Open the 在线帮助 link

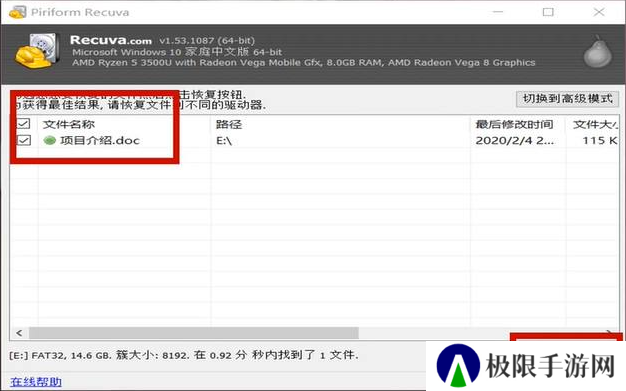point(36,382)
